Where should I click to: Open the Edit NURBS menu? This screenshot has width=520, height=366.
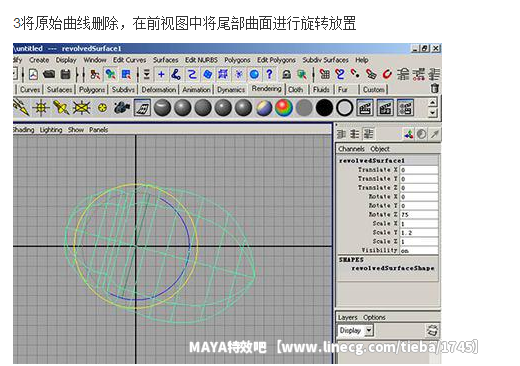(201, 60)
